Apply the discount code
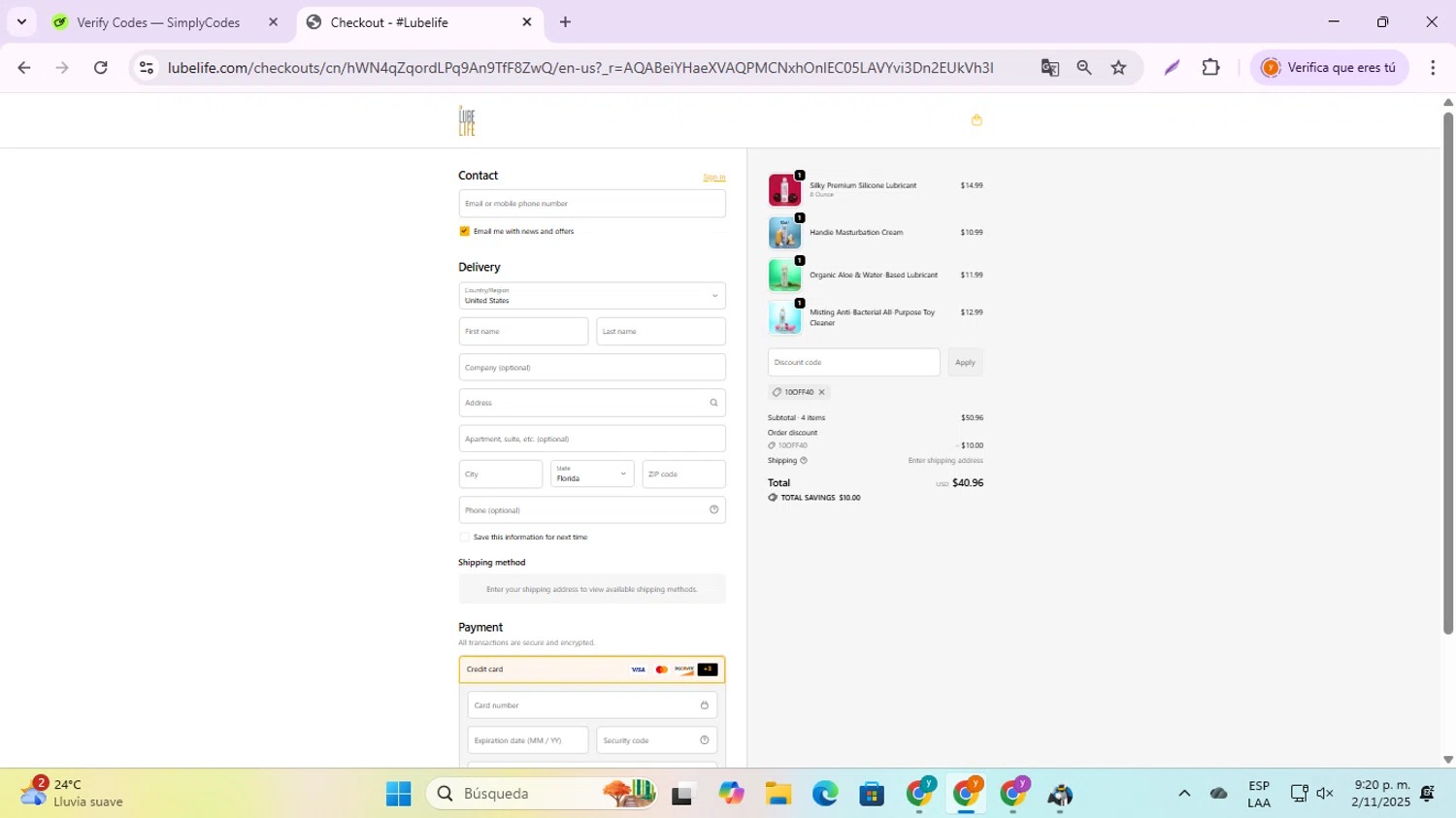The height and width of the screenshot is (818, 1456). coord(965,362)
